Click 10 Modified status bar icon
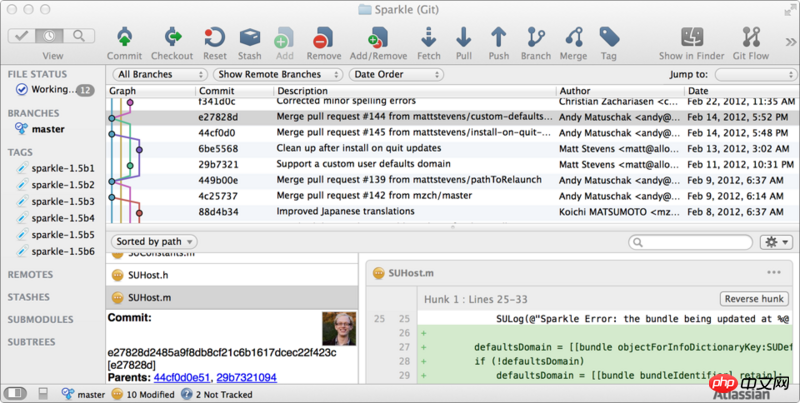Image resolution: width=800 pixels, height=403 pixels. click(117, 394)
